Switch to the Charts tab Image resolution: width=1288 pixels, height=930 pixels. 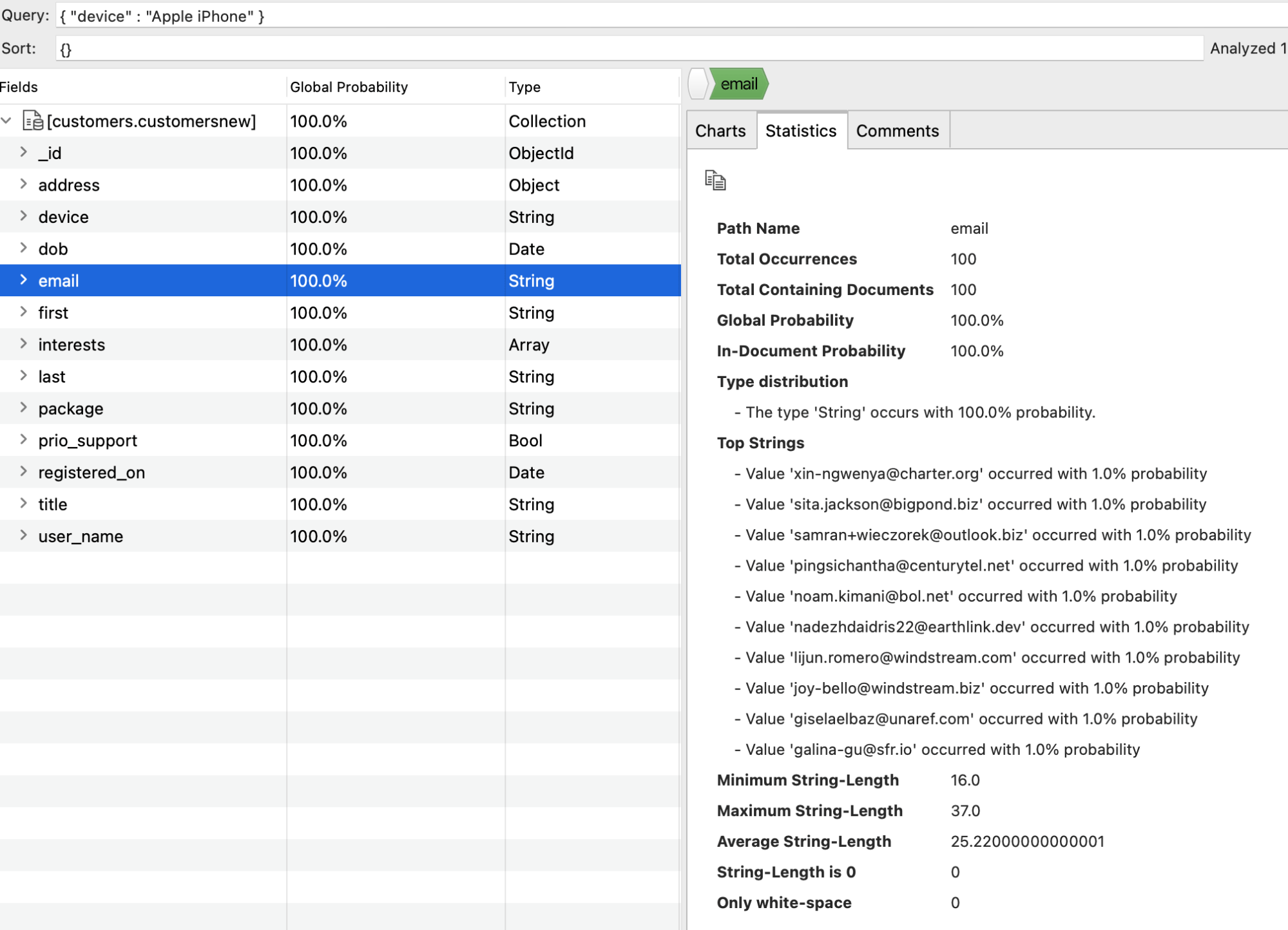tap(721, 131)
